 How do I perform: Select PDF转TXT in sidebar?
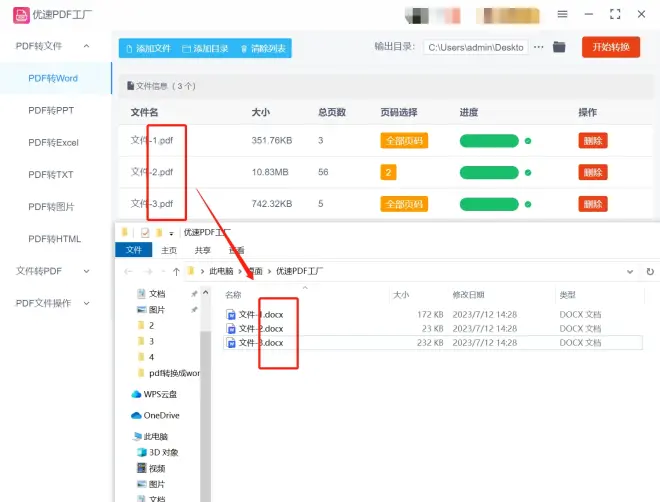[51, 175]
